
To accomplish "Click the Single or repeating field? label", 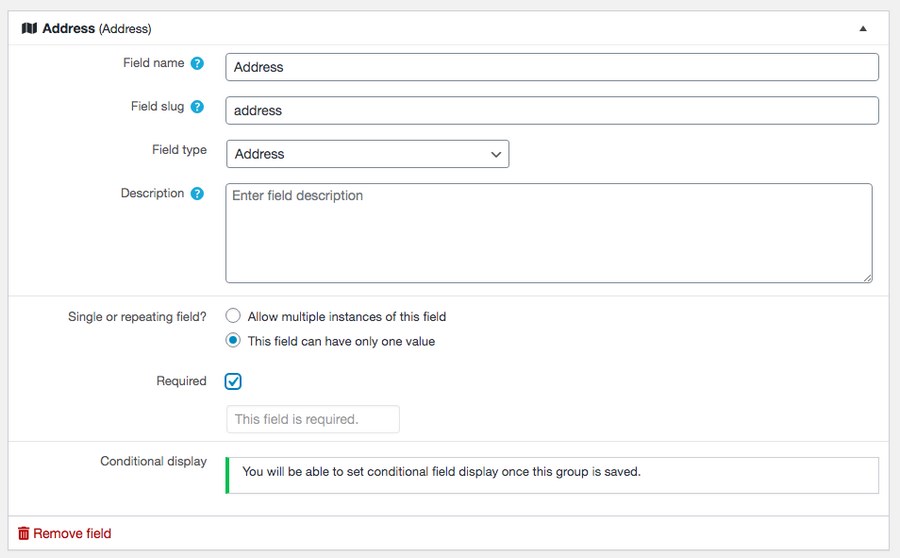I will click(137, 317).
